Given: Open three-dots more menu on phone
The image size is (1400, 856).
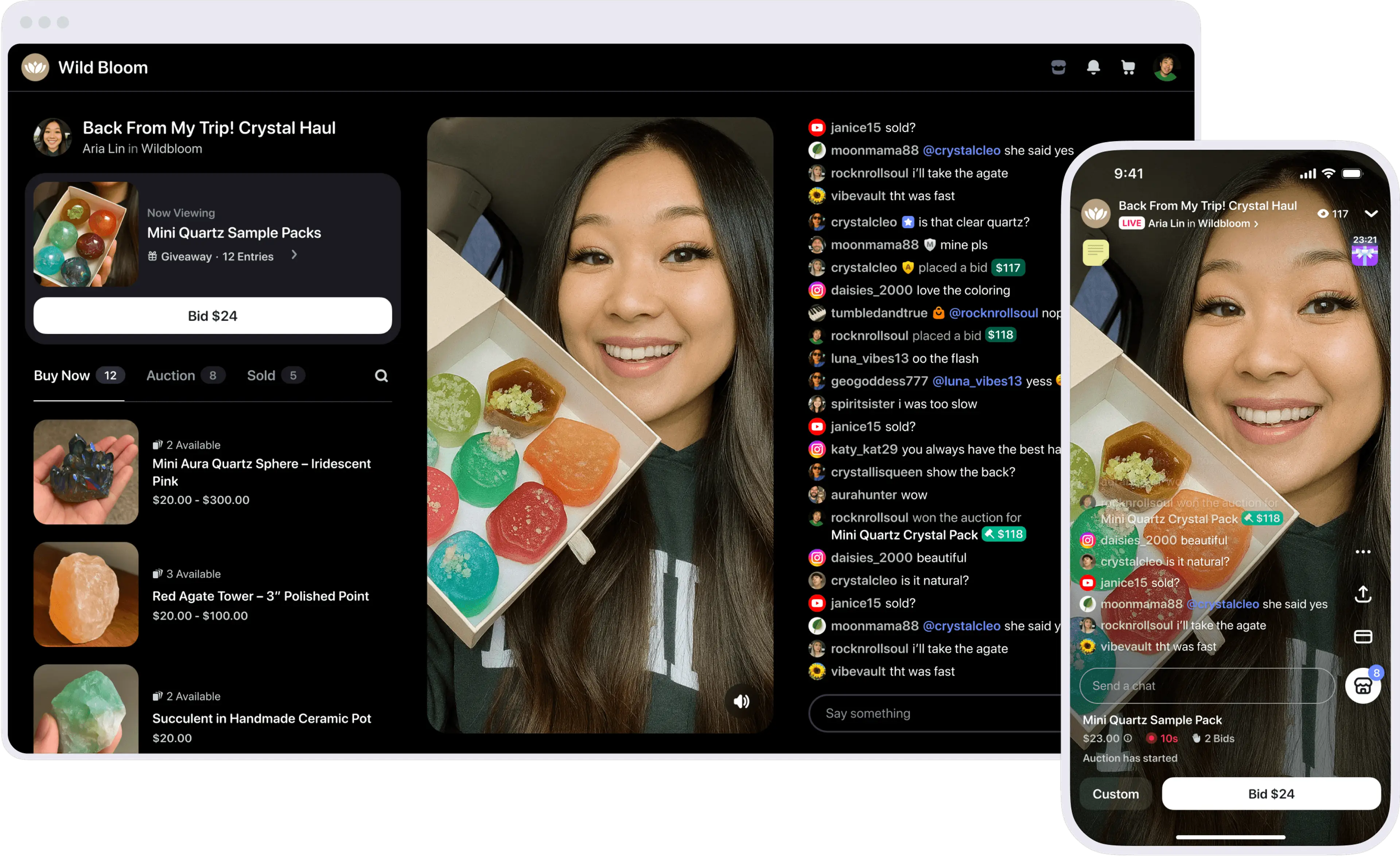Looking at the screenshot, I should coord(1363,552).
